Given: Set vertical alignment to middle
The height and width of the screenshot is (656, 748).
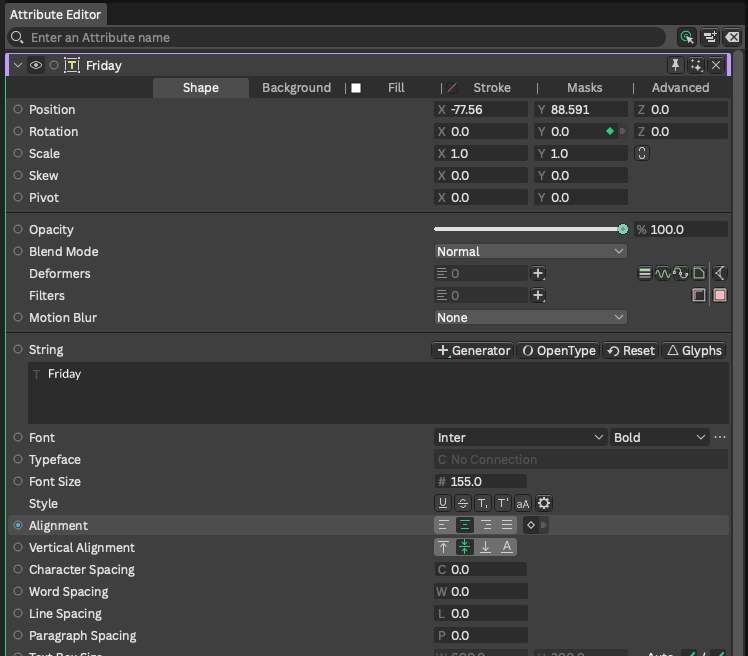Looking at the screenshot, I should pos(465,547).
